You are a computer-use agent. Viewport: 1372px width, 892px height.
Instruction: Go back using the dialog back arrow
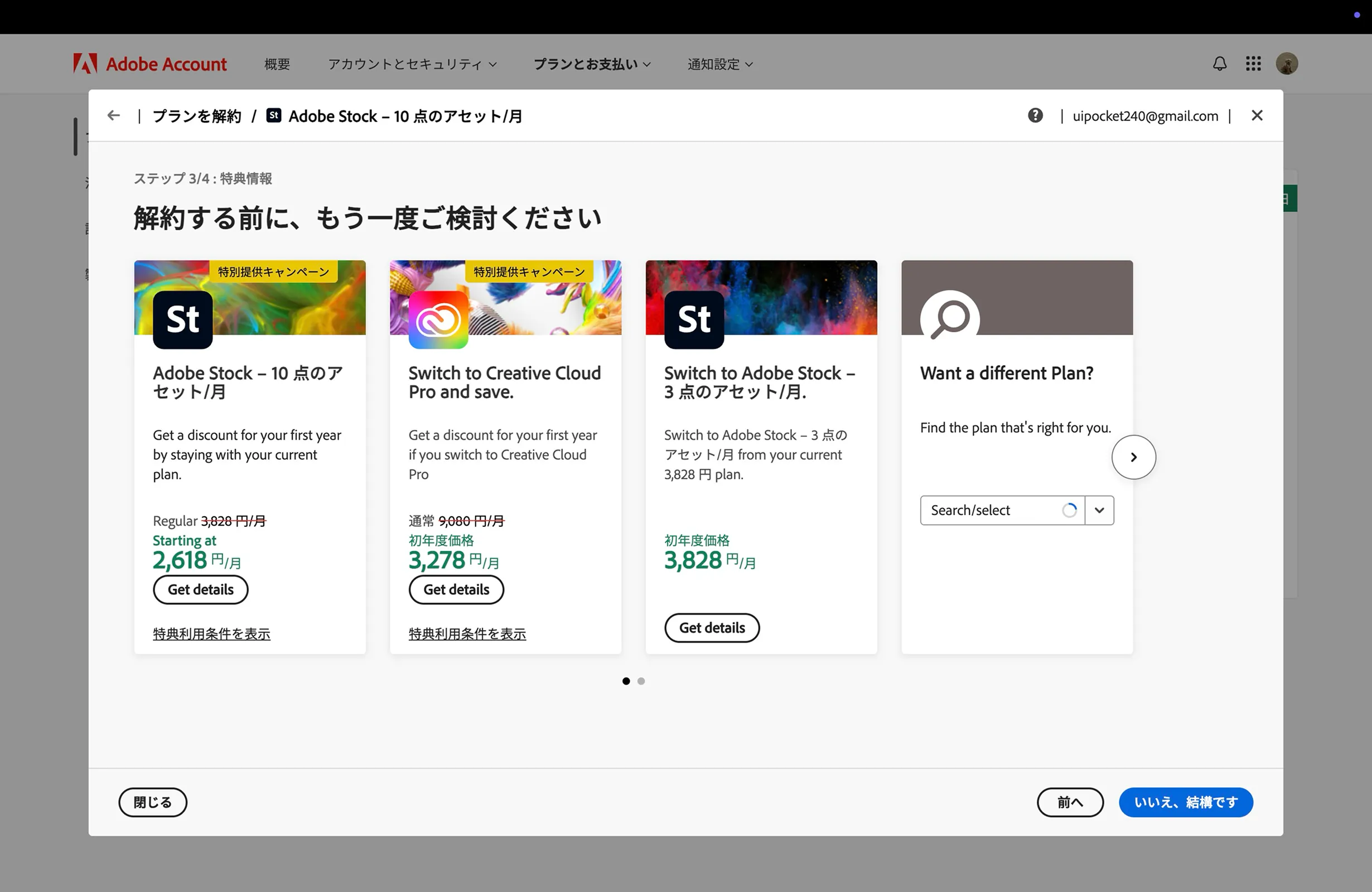pyautogui.click(x=114, y=115)
